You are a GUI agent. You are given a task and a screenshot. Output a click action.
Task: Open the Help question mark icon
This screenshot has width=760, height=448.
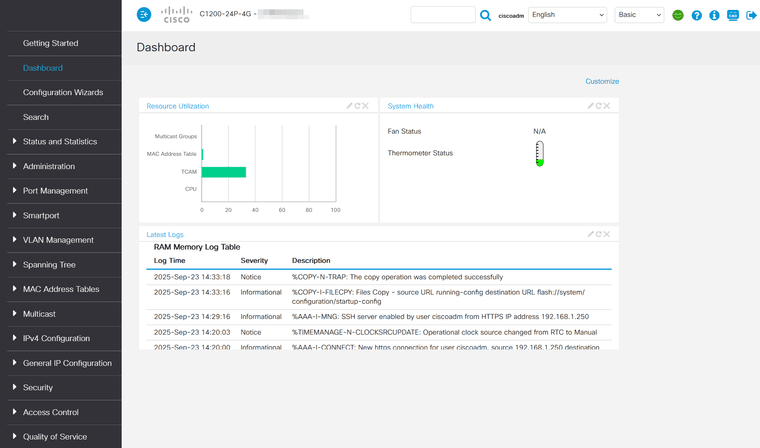pos(697,15)
